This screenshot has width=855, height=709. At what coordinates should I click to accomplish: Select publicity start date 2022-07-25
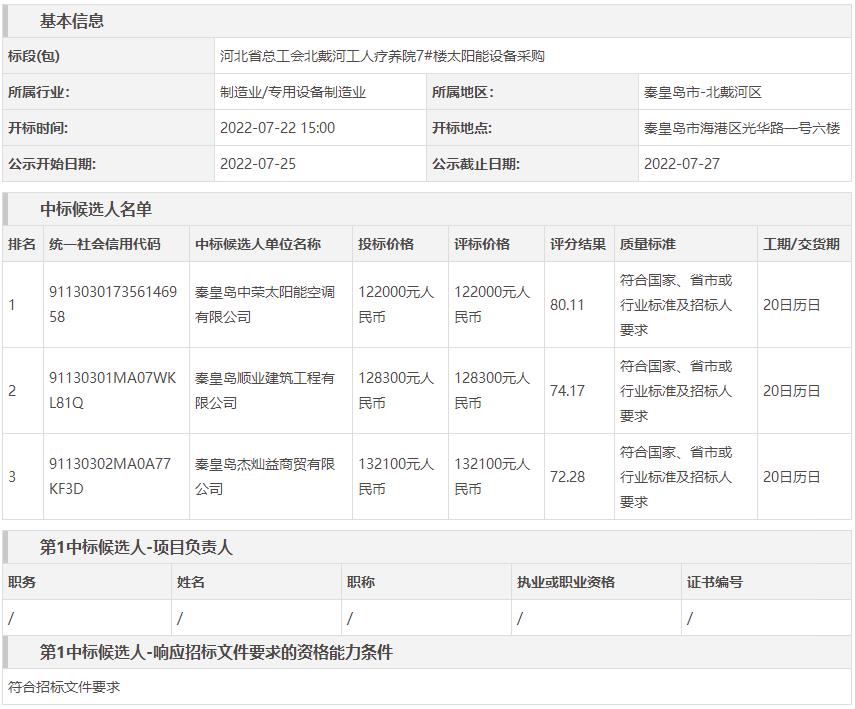258,164
